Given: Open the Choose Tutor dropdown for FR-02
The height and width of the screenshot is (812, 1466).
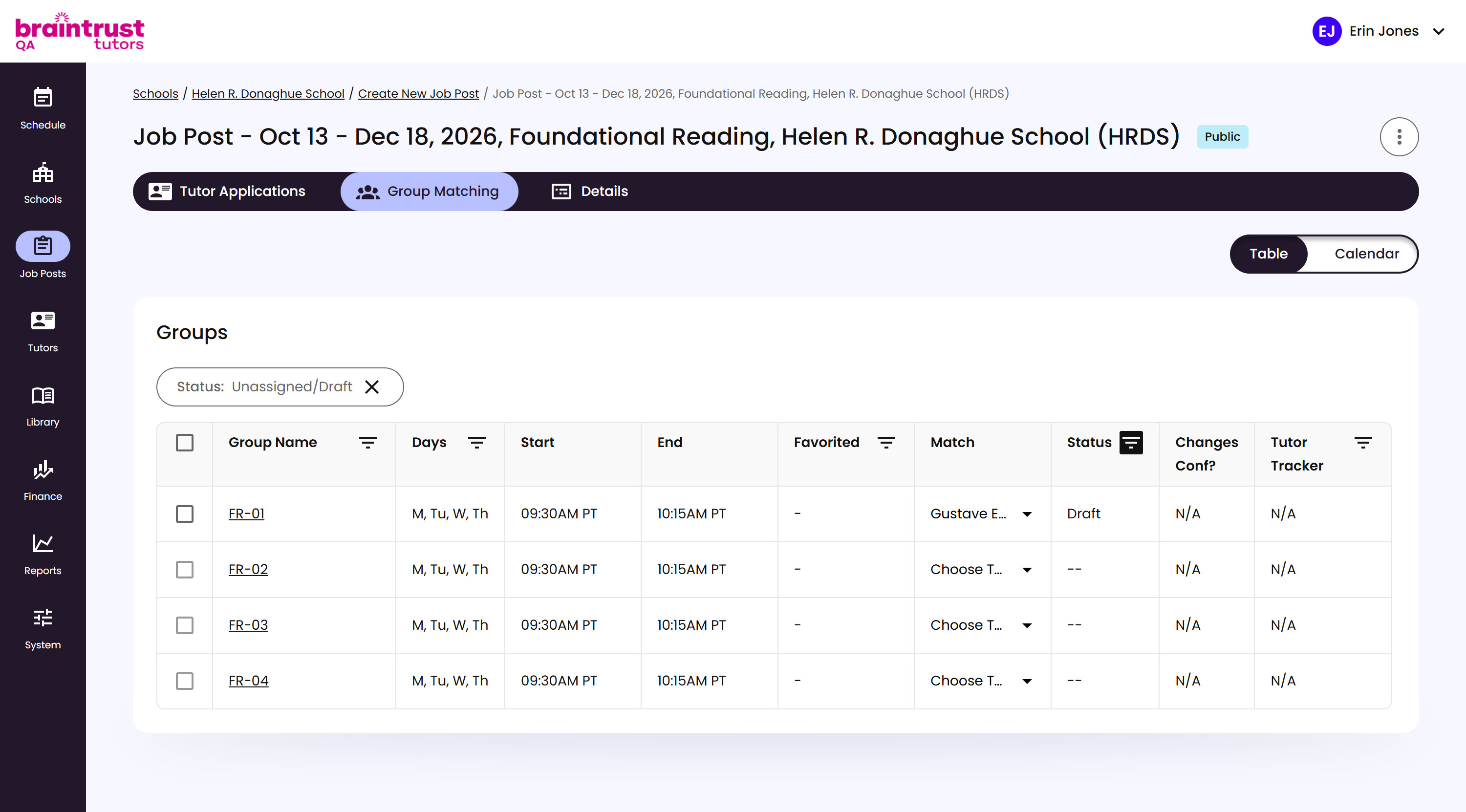Looking at the screenshot, I should pos(981,570).
